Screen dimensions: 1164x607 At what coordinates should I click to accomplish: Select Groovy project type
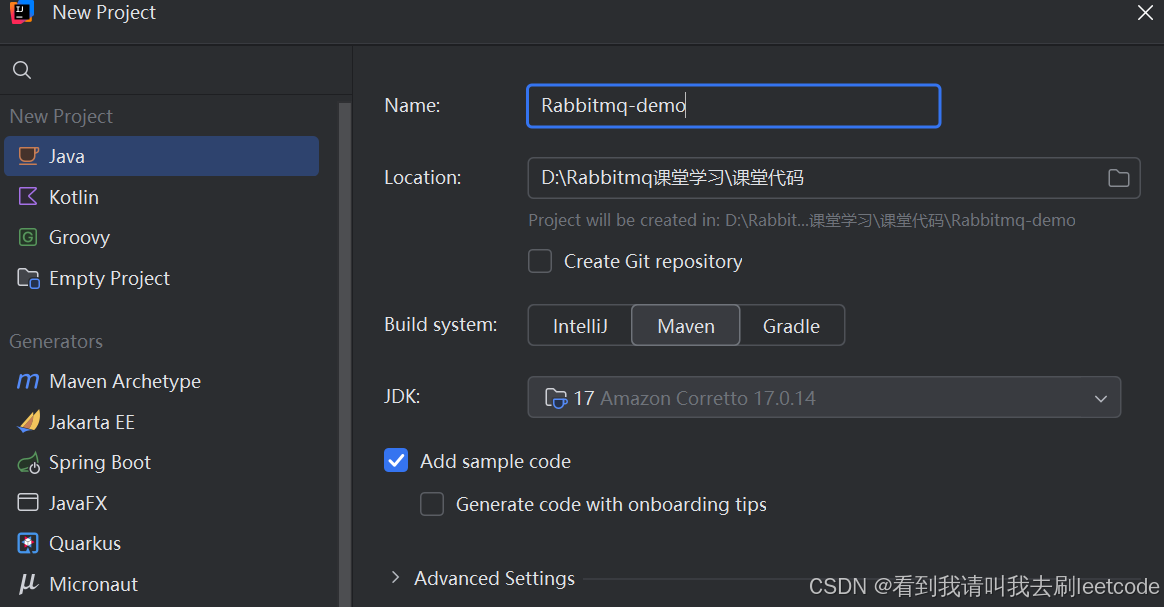click(162, 237)
